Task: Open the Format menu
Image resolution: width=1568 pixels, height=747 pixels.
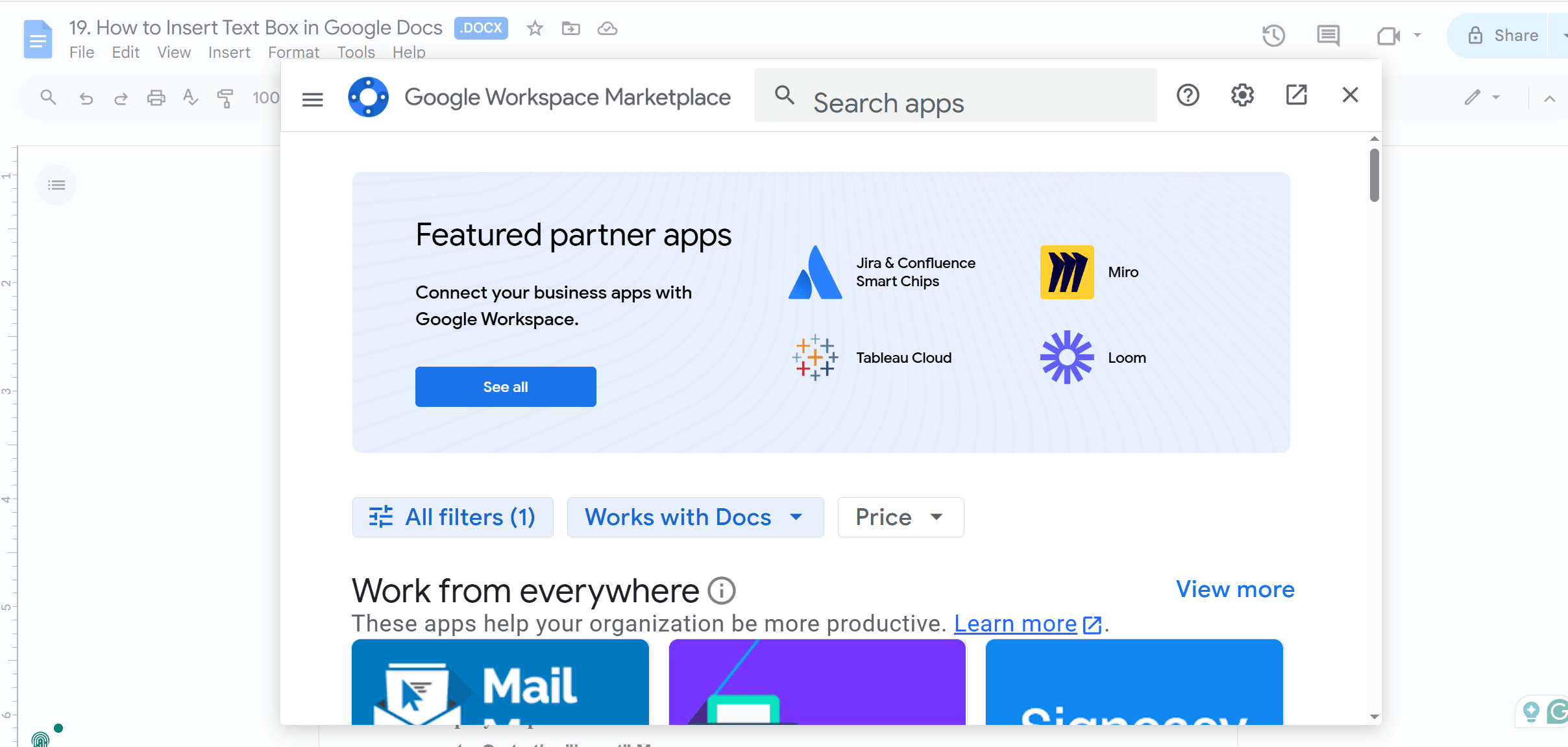Action: point(293,52)
